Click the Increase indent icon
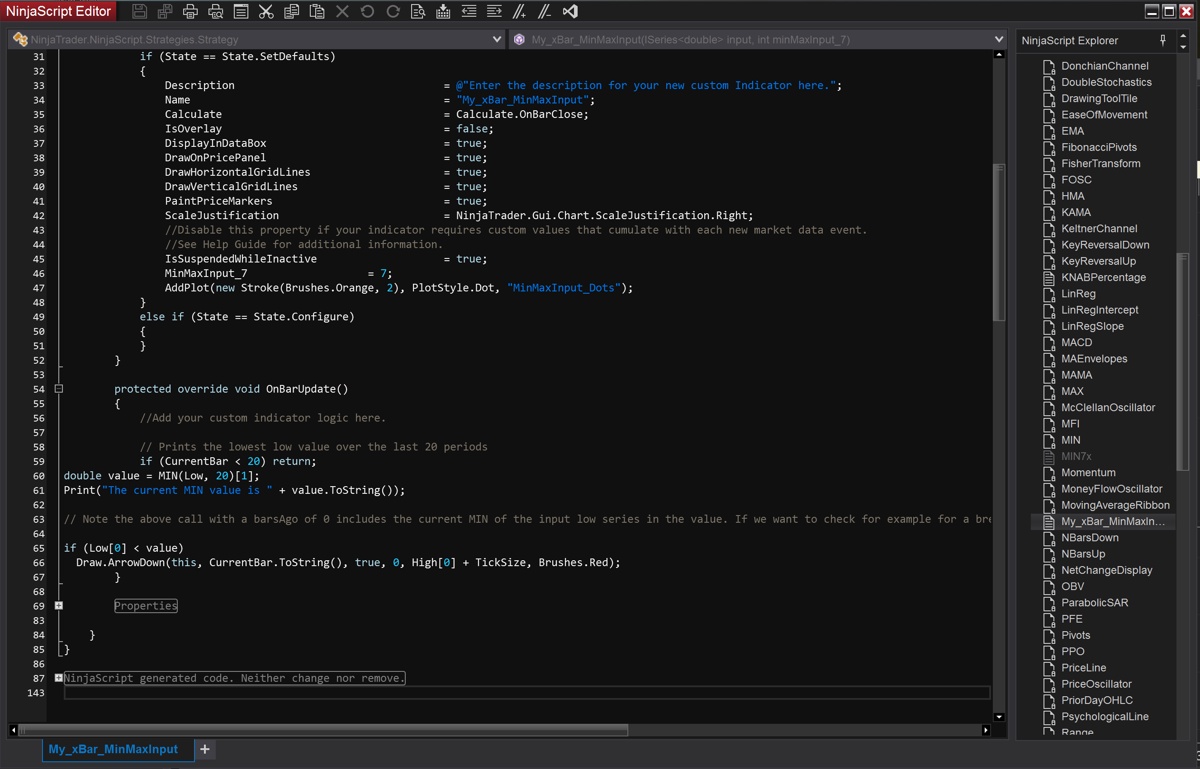Image resolution: width=1200 pixels, height=769 pixels. click(x=494, y=12)
